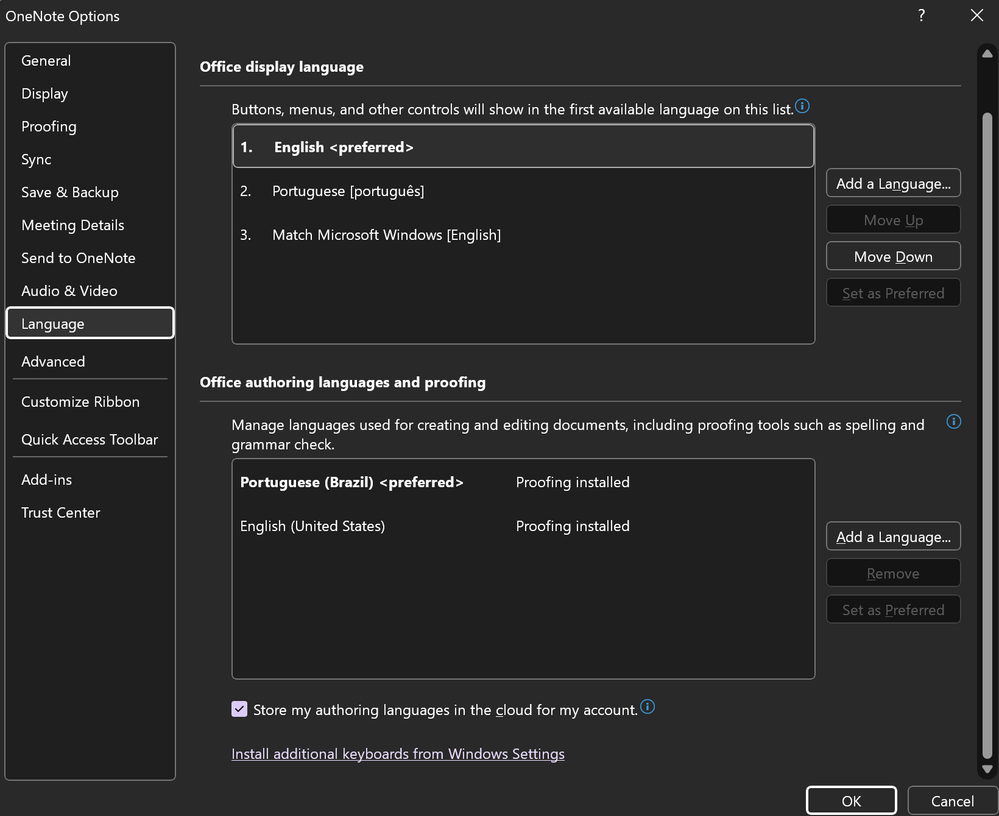Open Audio & Video options
This screenshot has height=816, width=999.
[90, 291]
